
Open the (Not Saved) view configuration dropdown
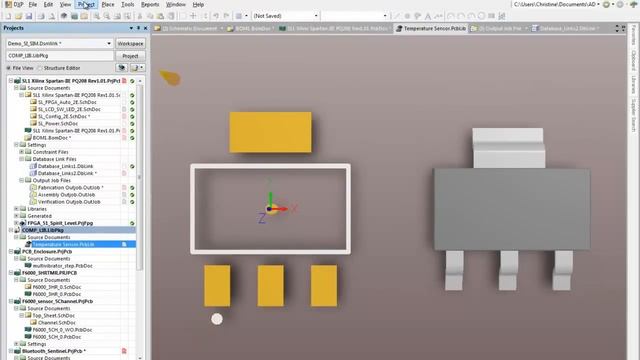(x=316, y=16)
